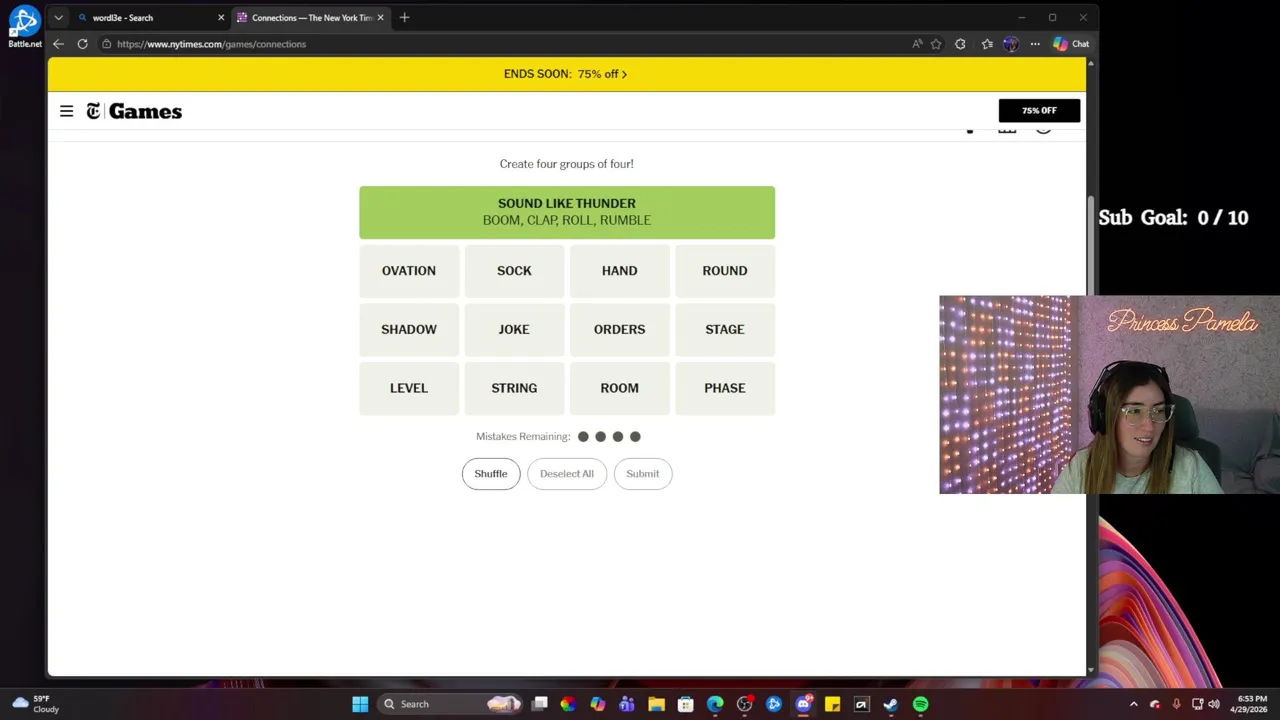1280x720 pixels.
Task: Open the Ends Soon 75% off banner
Action: click(x=566, y=74)
